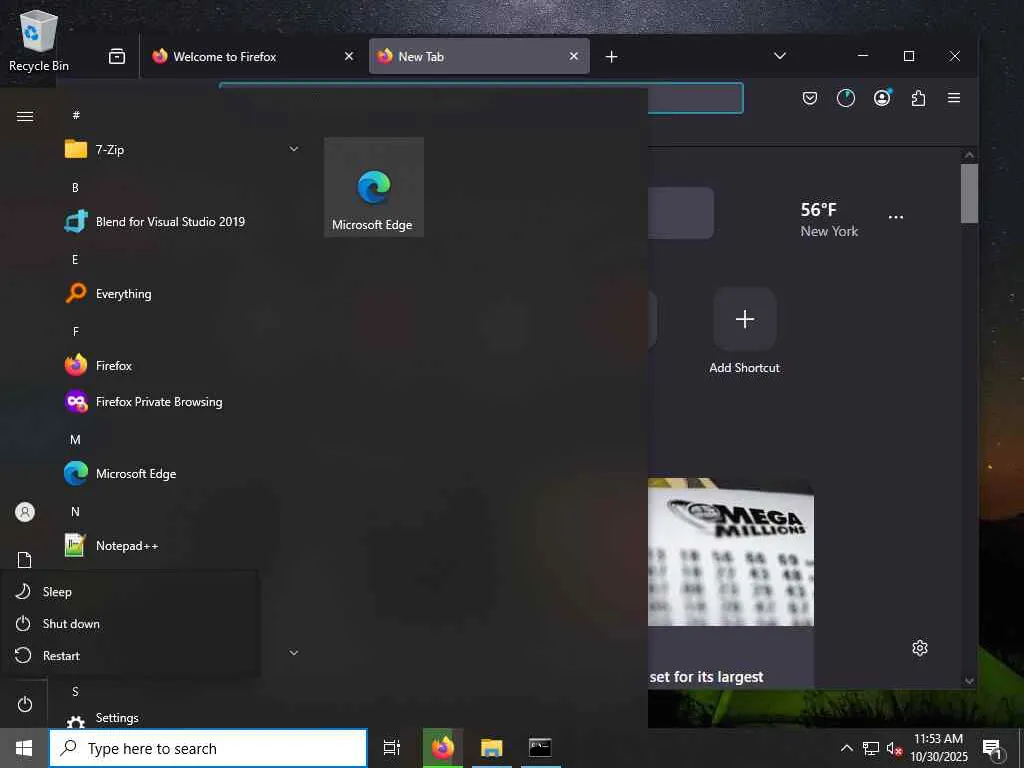Open new tab personalize gear icon

coord(920,648)
